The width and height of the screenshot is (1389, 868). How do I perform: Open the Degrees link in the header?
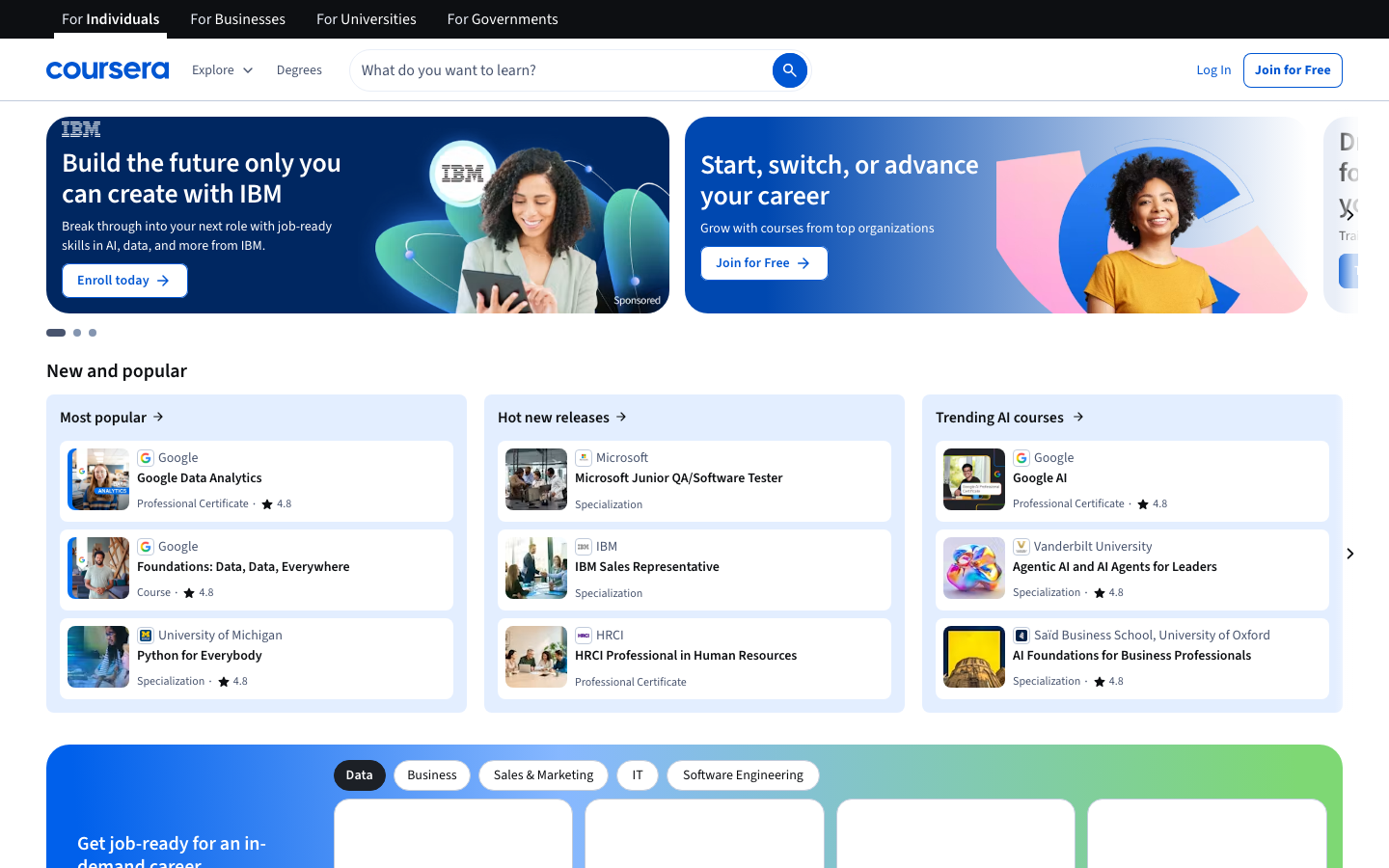[299, 70]
